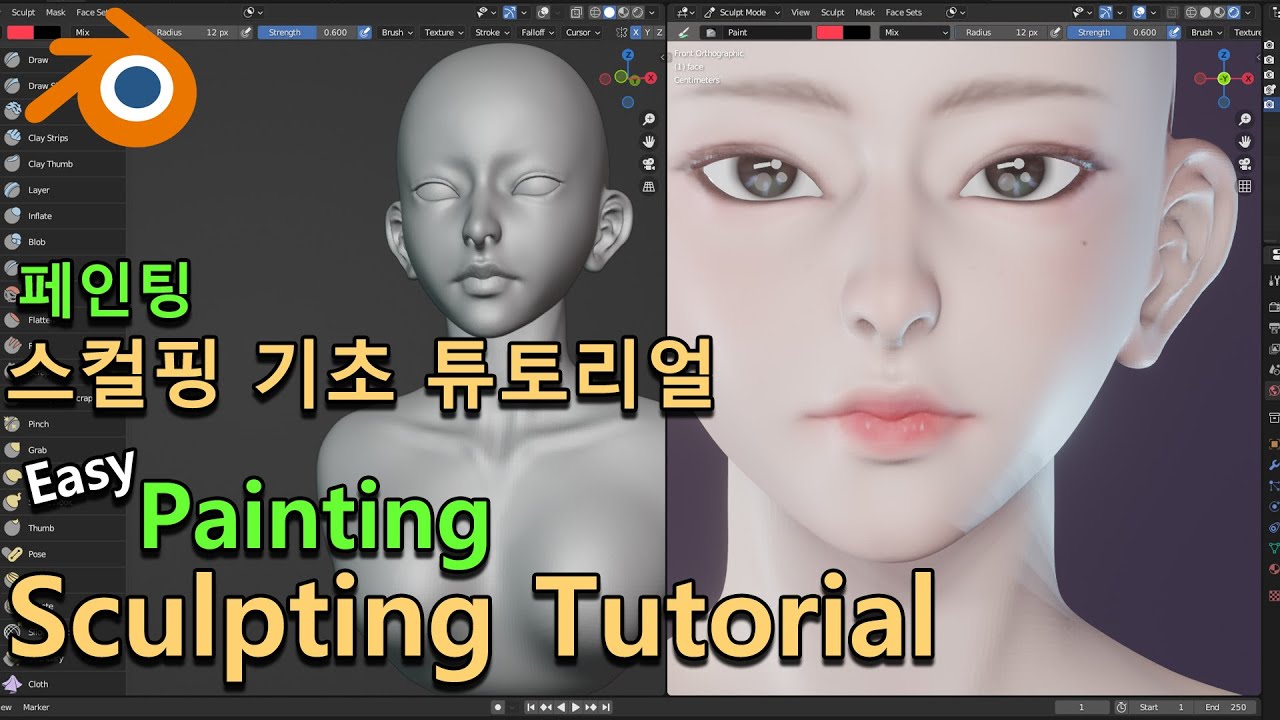The image size is (1280, 720).
Task: Select the Draw brush in left toolbar
Action: pyautogui.click(x=62, y=60)
